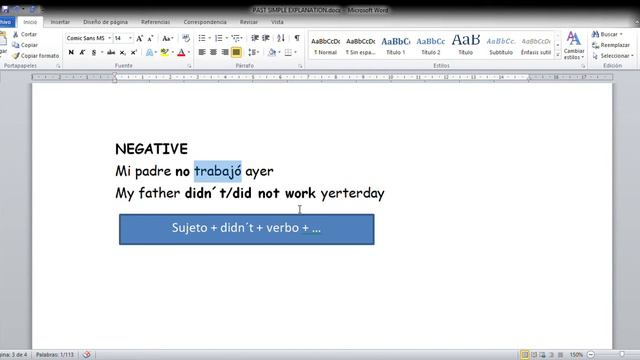640x360 pixels.
Task: Activate the Copiar formato brush
Action: pos(16,56)
